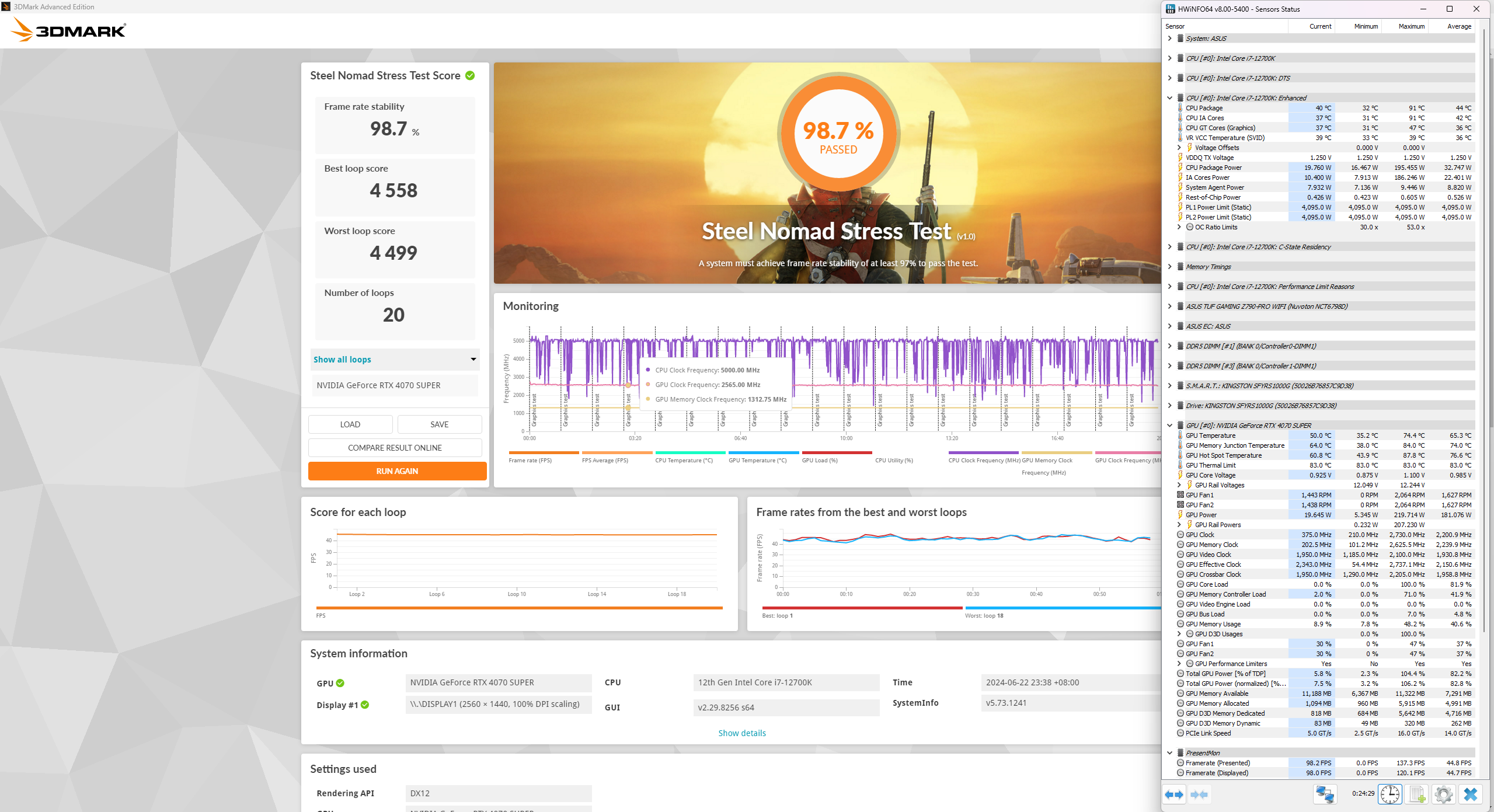The height and width of the screenshot is (812, 1494).
Task: Click the green check icon beside GPU label
Action: [x=340, y=683]
